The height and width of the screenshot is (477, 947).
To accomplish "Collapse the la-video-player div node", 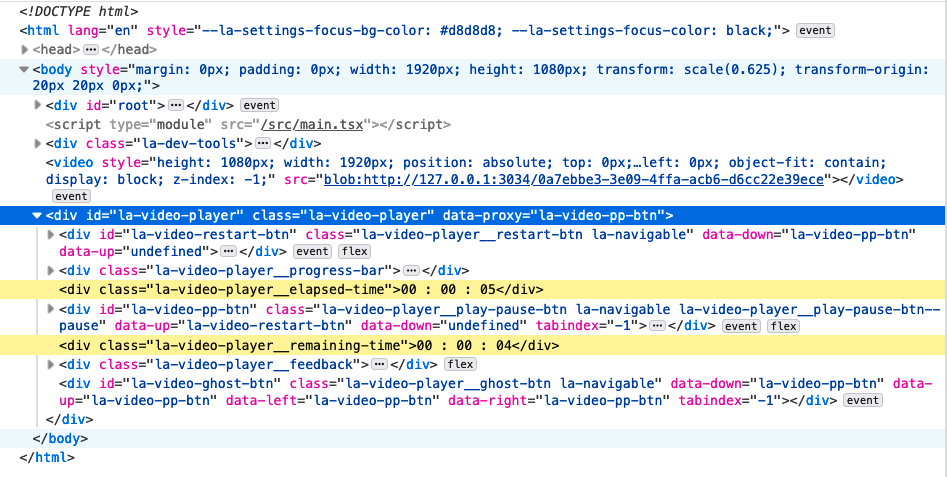I will click(37, 215).
